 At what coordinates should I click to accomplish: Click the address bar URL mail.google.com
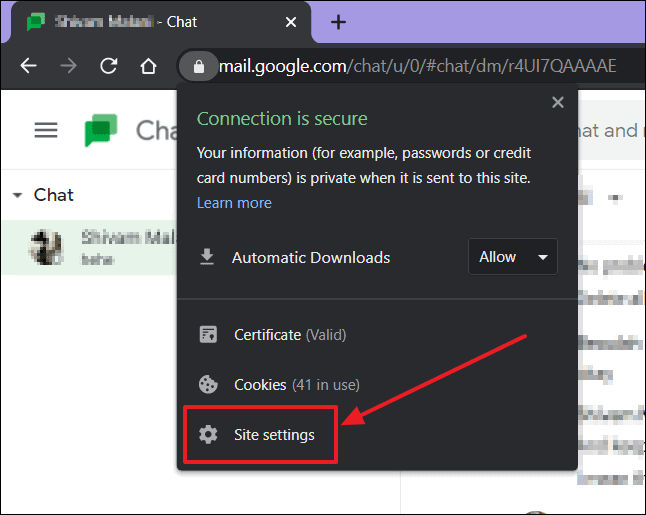(417, 66)
